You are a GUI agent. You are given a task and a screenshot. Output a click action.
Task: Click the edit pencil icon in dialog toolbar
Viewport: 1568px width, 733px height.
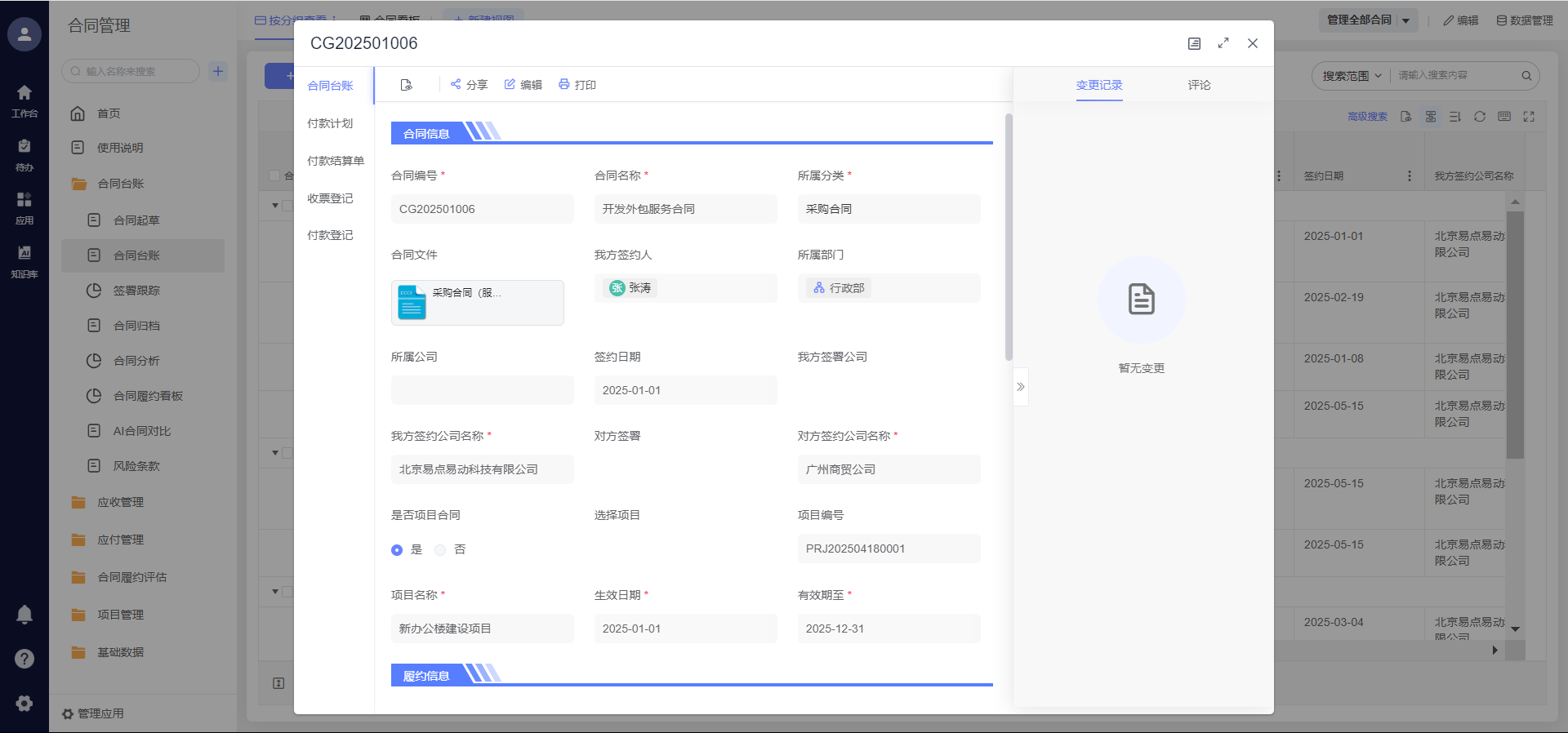tap(510, 84)
